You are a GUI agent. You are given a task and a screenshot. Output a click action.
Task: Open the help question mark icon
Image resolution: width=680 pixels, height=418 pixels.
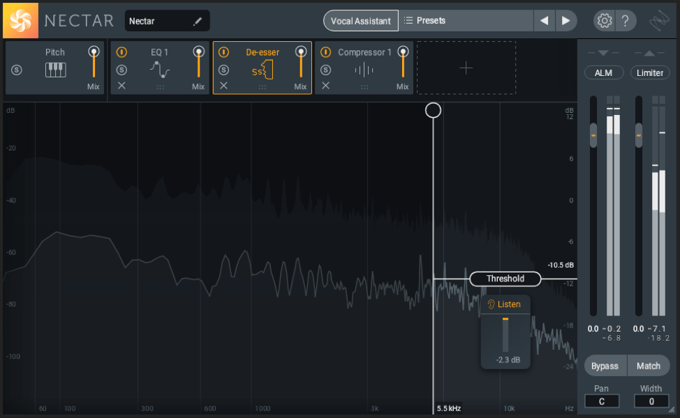pos(625,20)
